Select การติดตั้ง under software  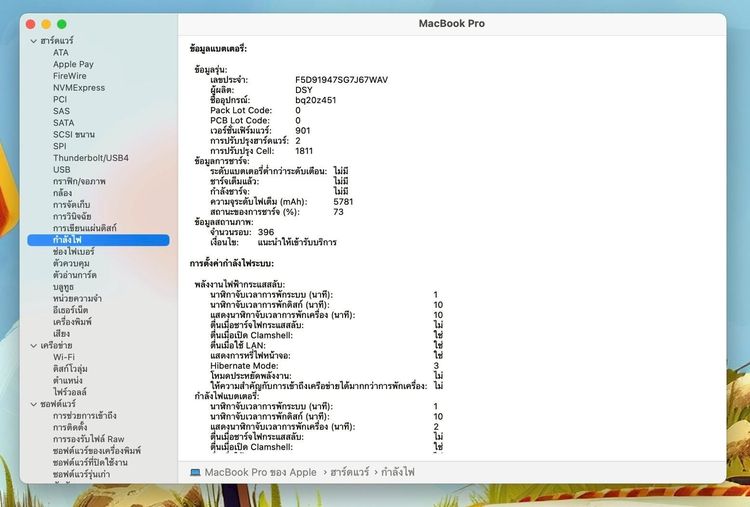pyautogui.click(x=70, y=427)
